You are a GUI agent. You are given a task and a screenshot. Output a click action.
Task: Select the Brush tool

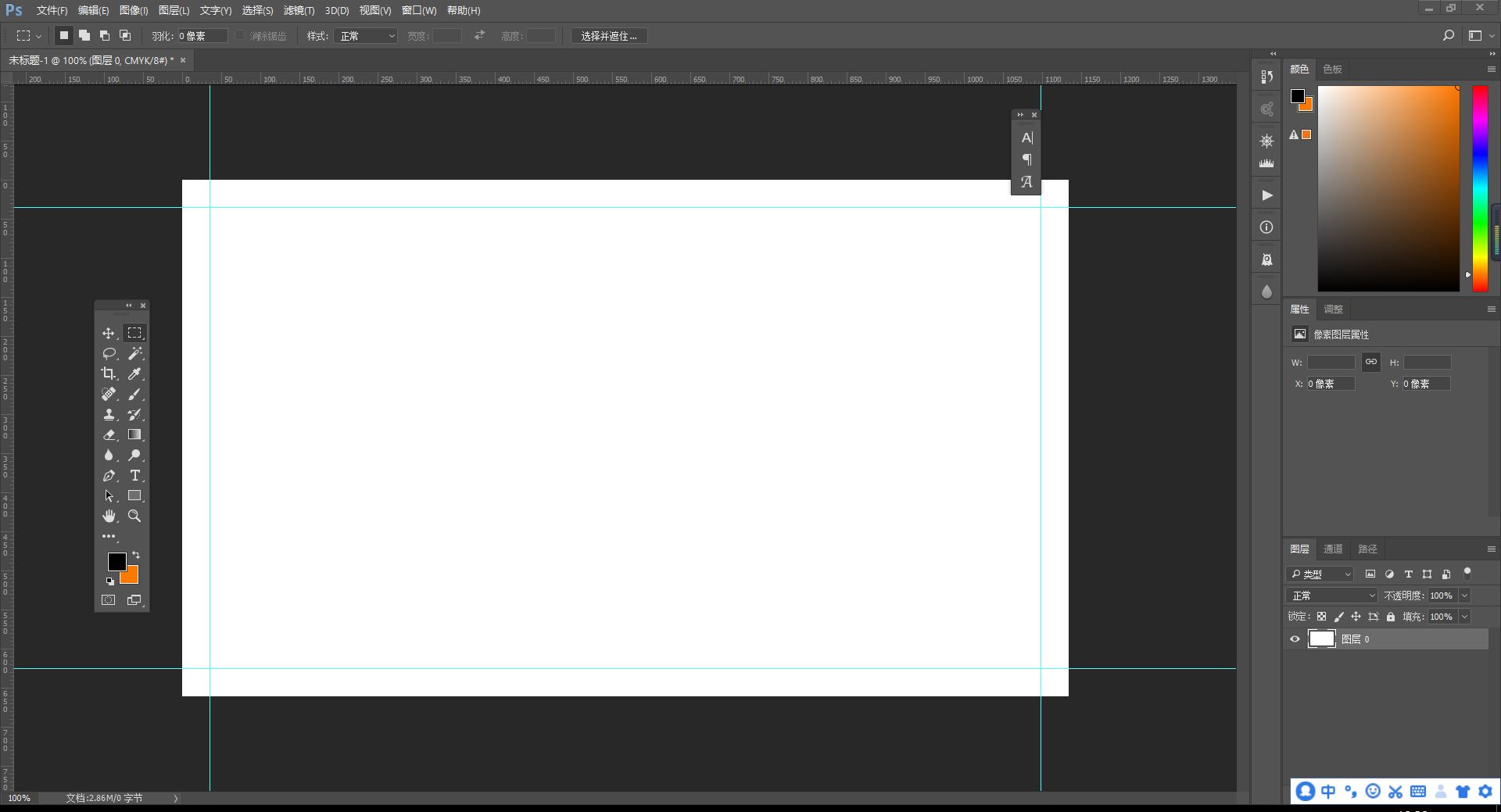click(134, 395)
